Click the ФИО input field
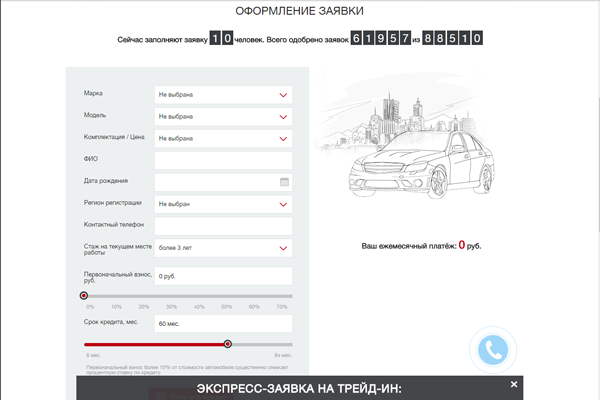600x400 pixels. coord(222,160)
